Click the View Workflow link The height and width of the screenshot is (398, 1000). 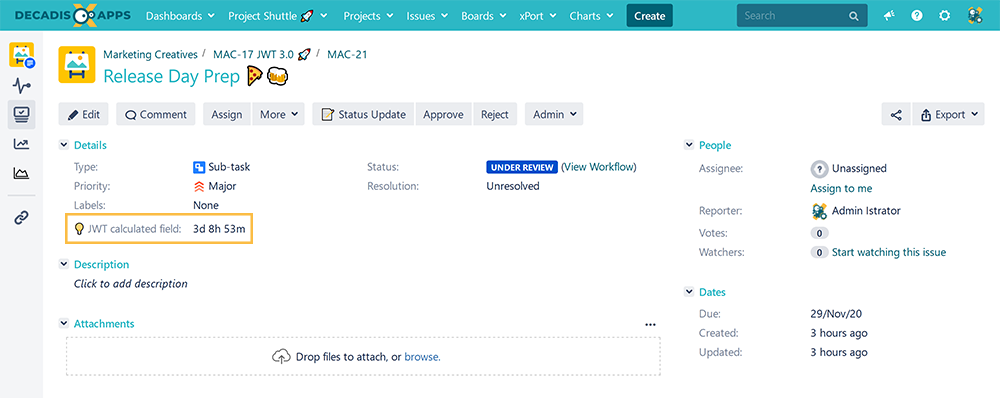click(x=599, y=167)
